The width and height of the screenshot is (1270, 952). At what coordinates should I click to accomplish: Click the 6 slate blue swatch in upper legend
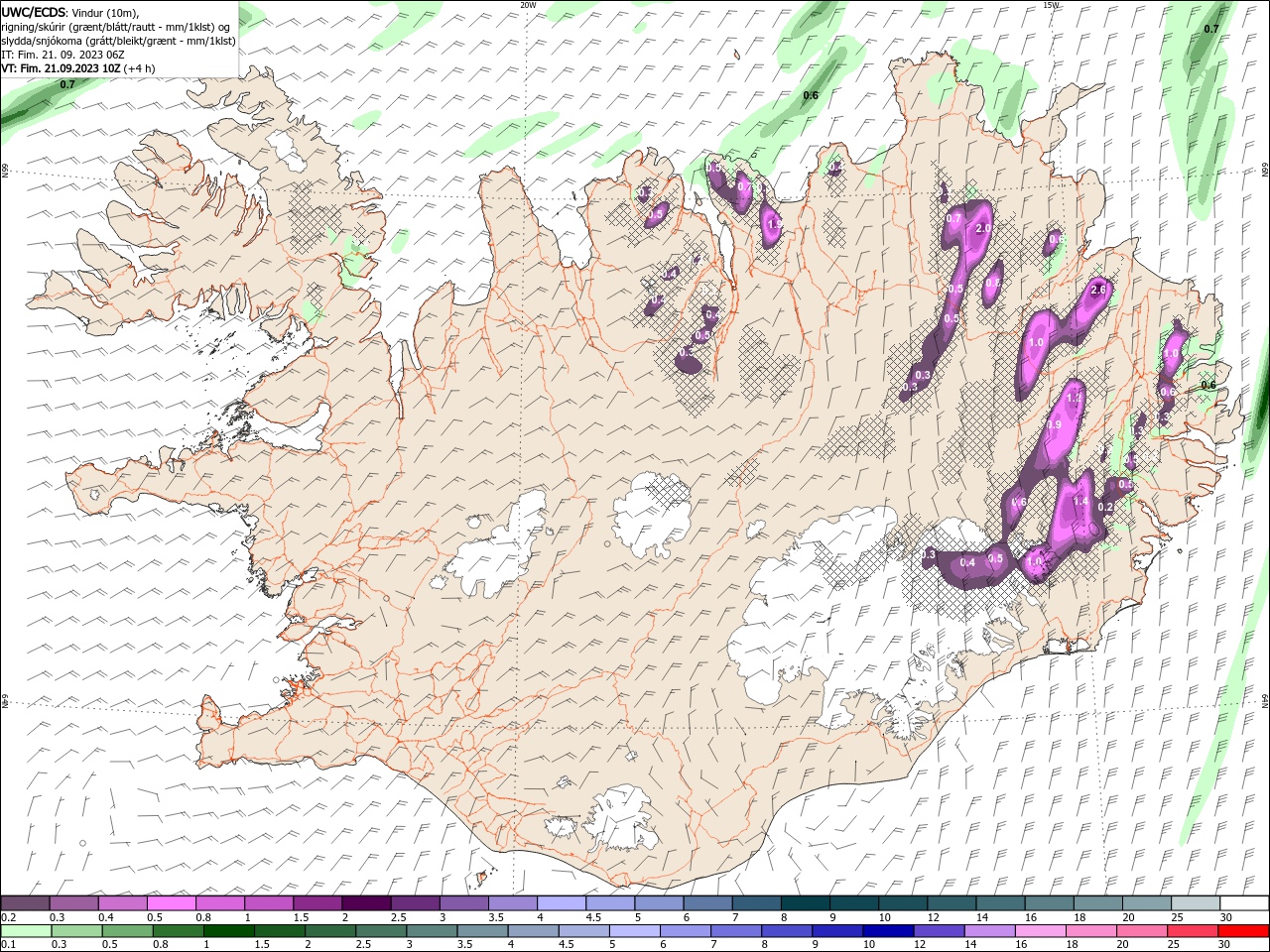706,903
